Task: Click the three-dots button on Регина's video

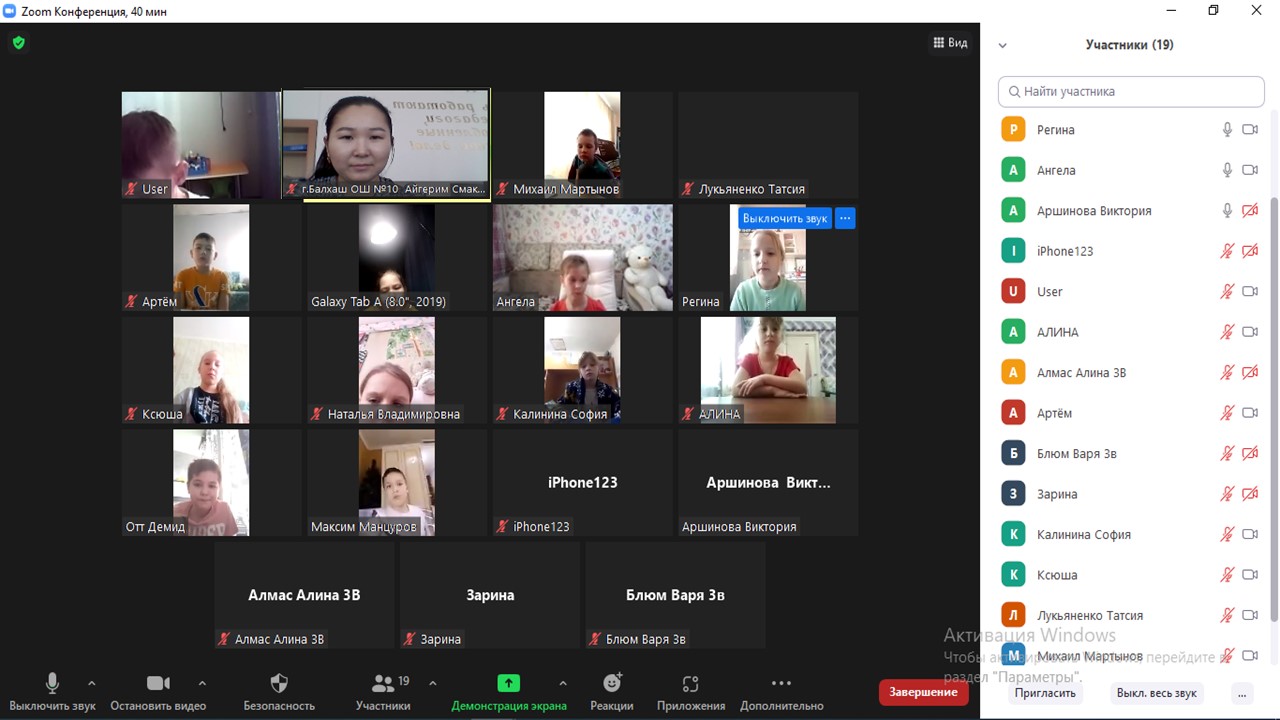Action: click(845, 218)
